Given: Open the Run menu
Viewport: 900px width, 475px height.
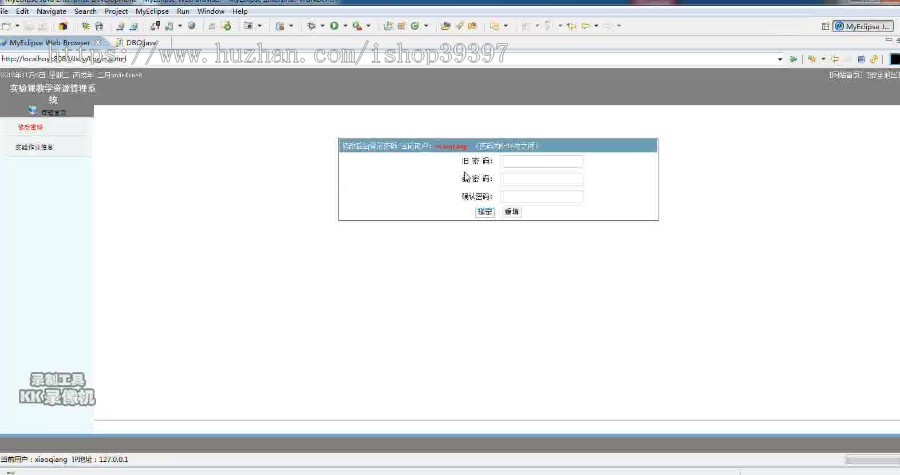Looking at the screenshot, I should point(183,11).
